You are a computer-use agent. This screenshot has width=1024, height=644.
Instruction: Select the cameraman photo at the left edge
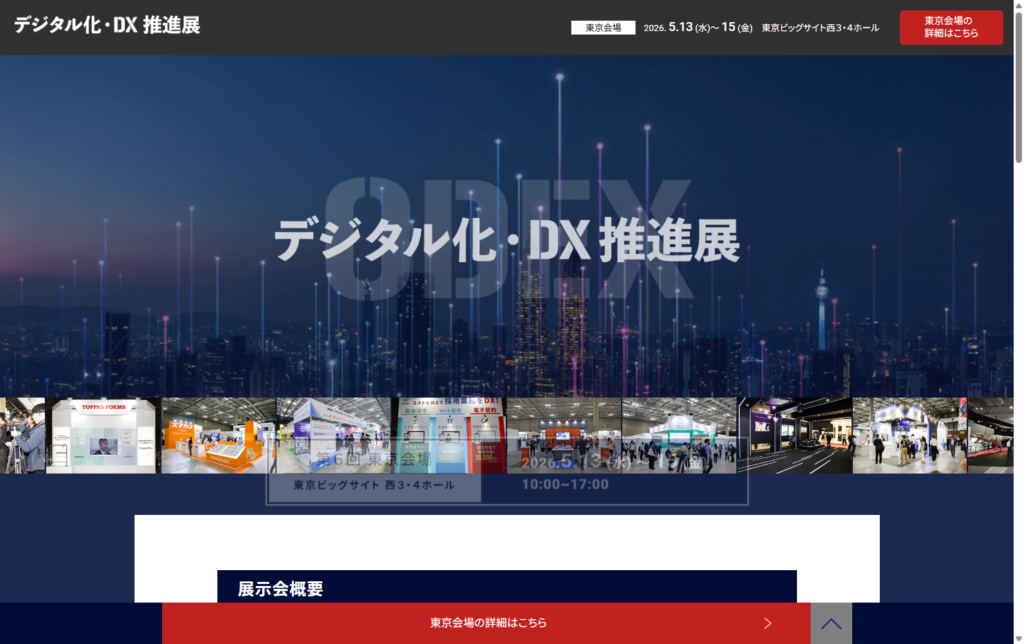coord(22,435)
